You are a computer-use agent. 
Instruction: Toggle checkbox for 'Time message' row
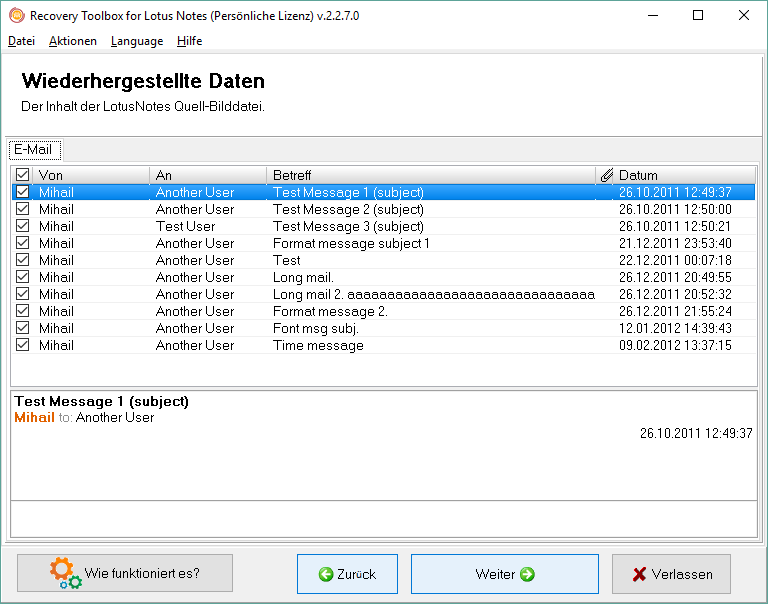(23, 345)
